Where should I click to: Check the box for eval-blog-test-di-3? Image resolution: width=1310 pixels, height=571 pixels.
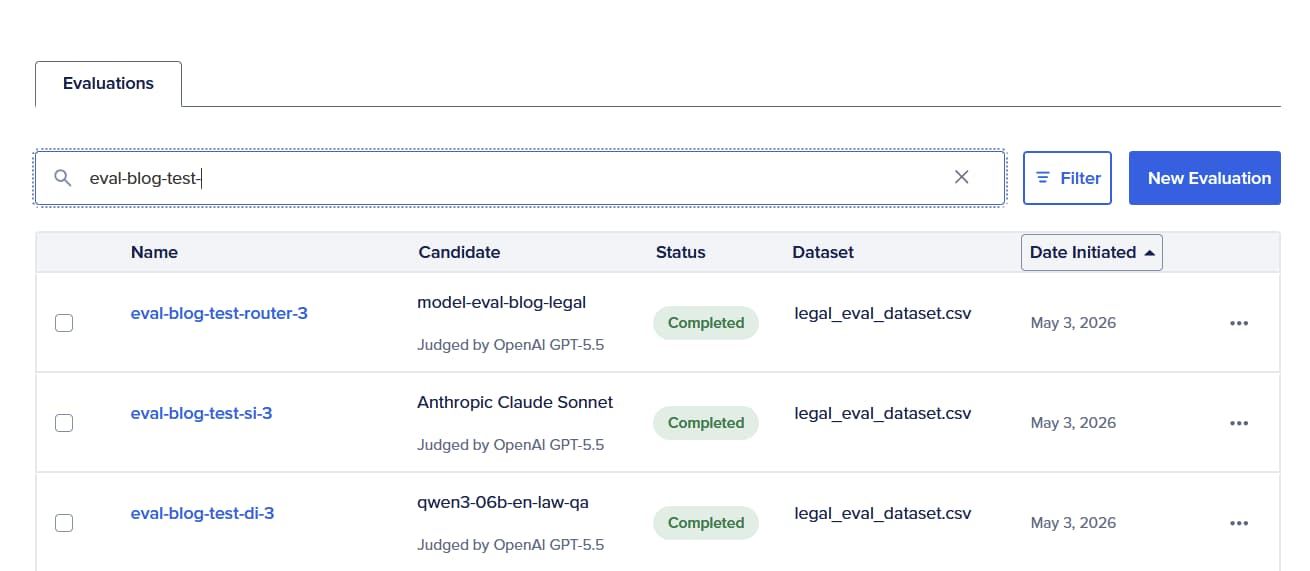point(64,523)
